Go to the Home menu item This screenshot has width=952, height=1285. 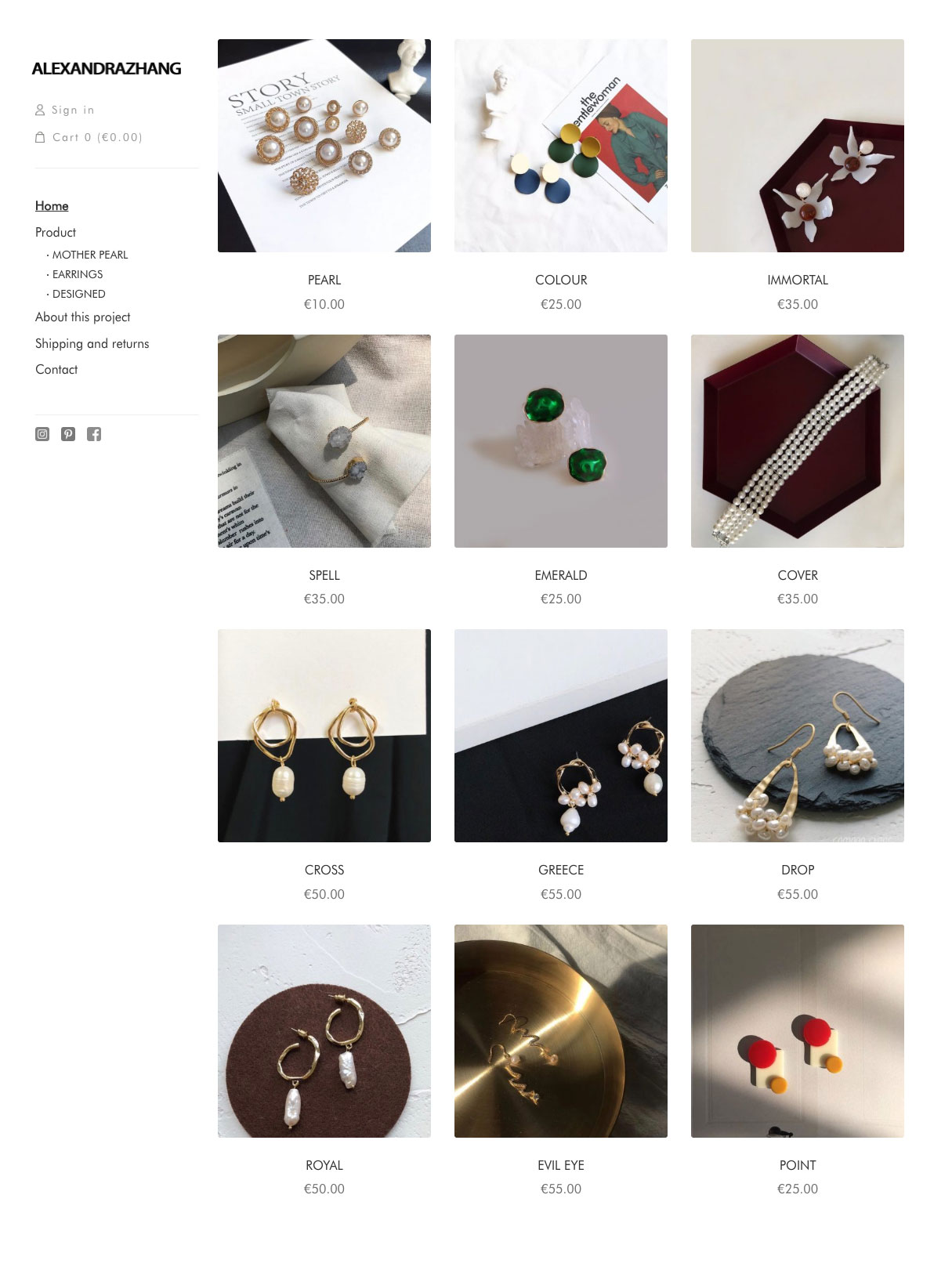coord(52,206)
